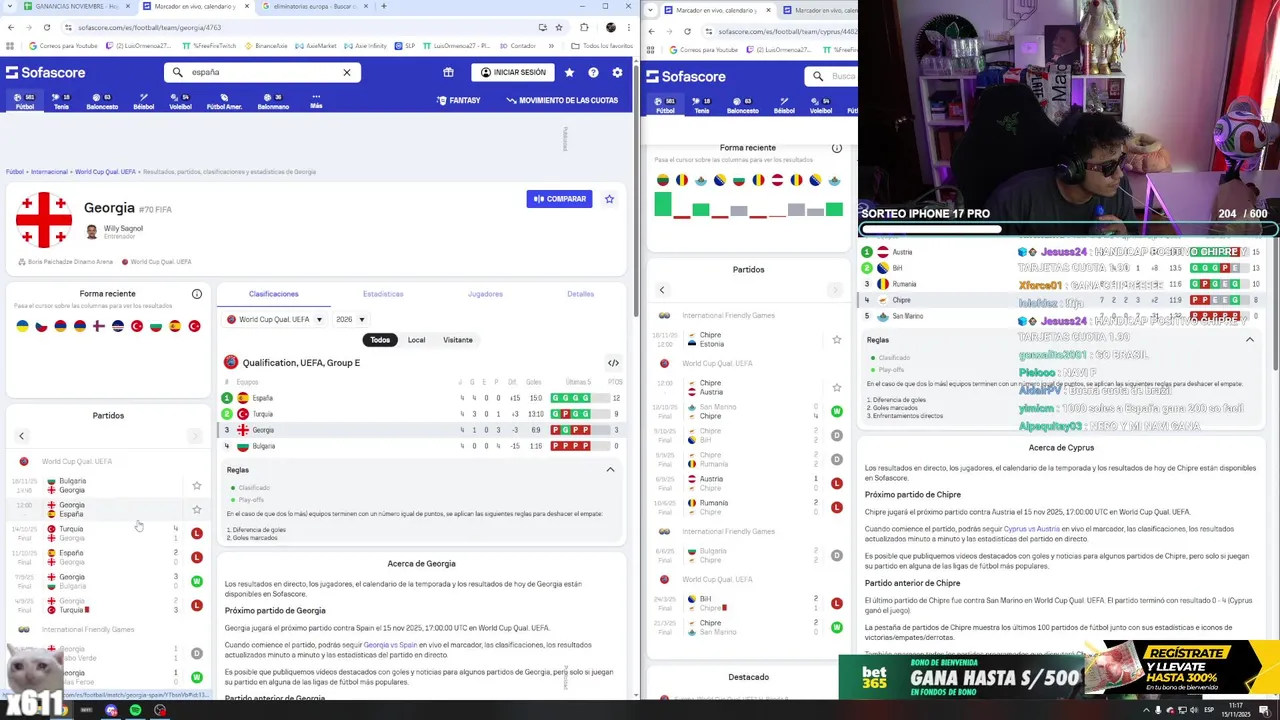Image resolution: width=1280 pixels, height=720 pixels.
Task: Clear the 'españa' search field
Action: (347, 72)
